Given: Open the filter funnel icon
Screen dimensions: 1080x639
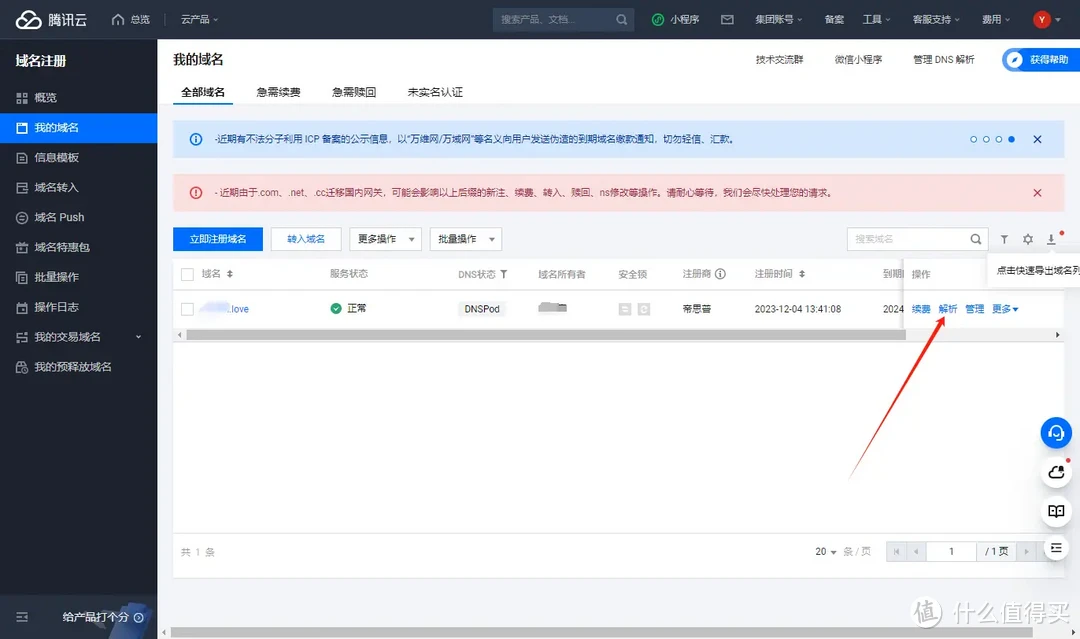Looking at the screenshot, I should tap(1004, 239).
